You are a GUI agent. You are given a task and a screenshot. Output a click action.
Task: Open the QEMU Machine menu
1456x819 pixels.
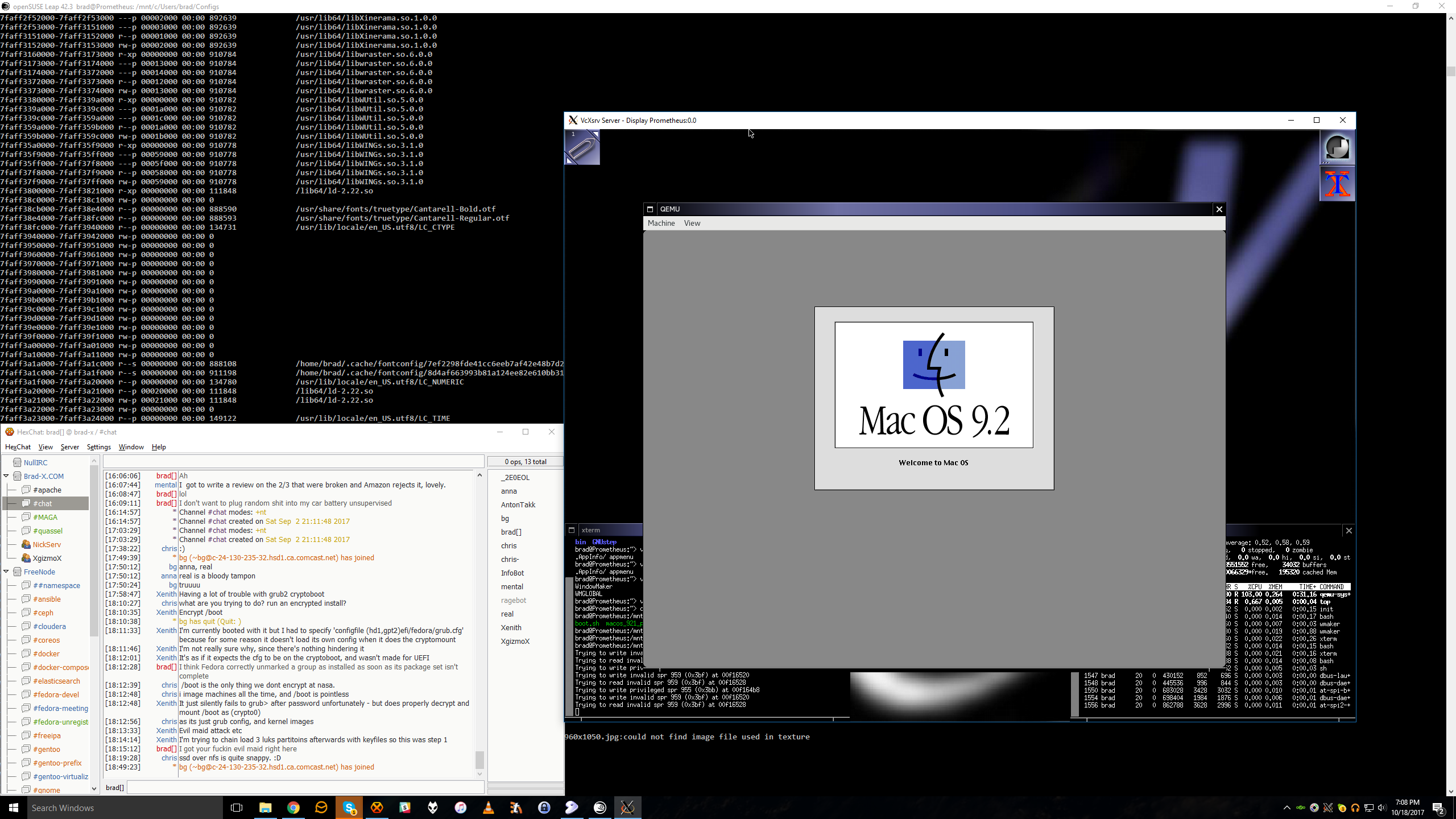[661, 223]
